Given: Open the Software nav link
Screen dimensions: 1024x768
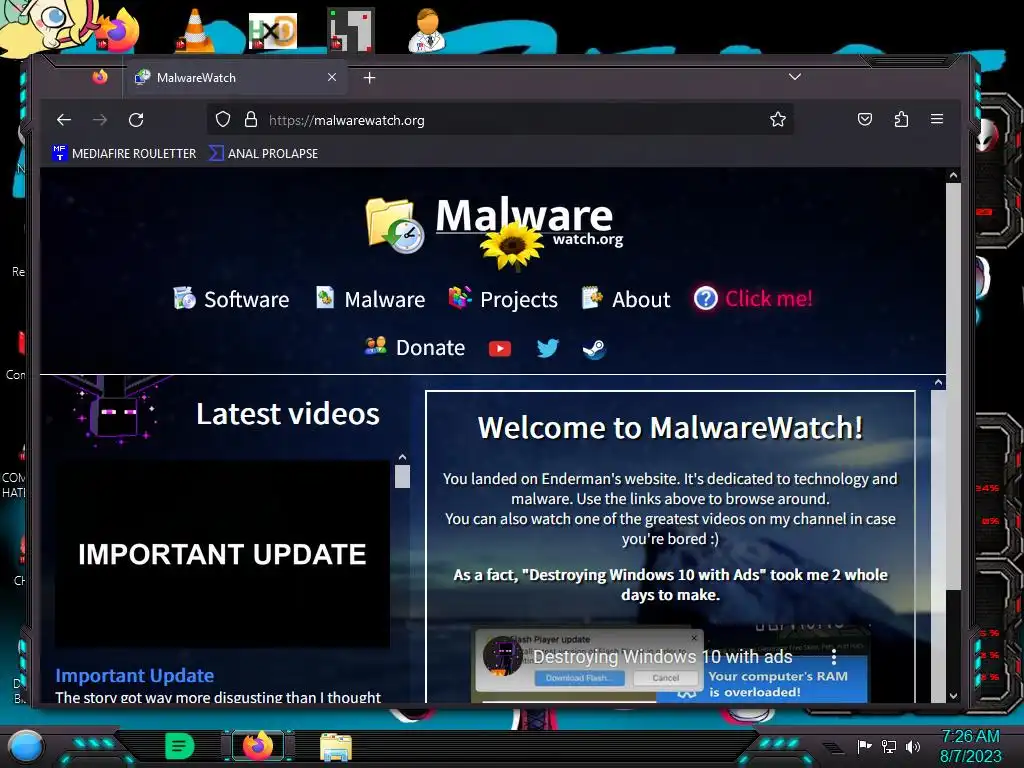Looking at the screenshot, I should [231, 299].
